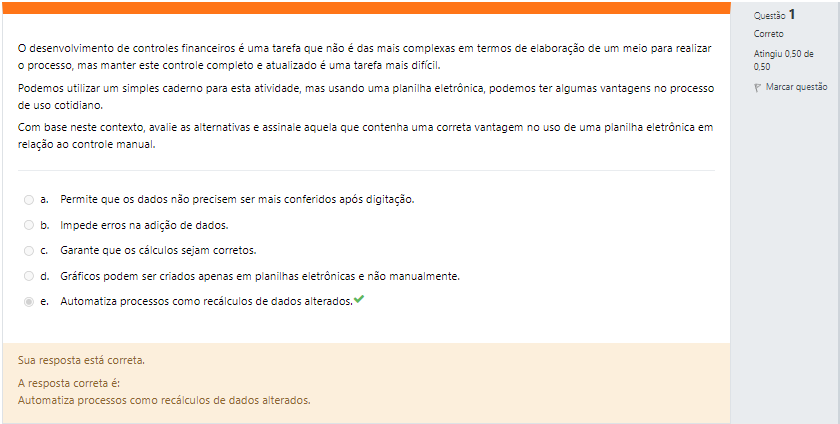
Task: Select the radio button for option e
Action: (29, 302)
